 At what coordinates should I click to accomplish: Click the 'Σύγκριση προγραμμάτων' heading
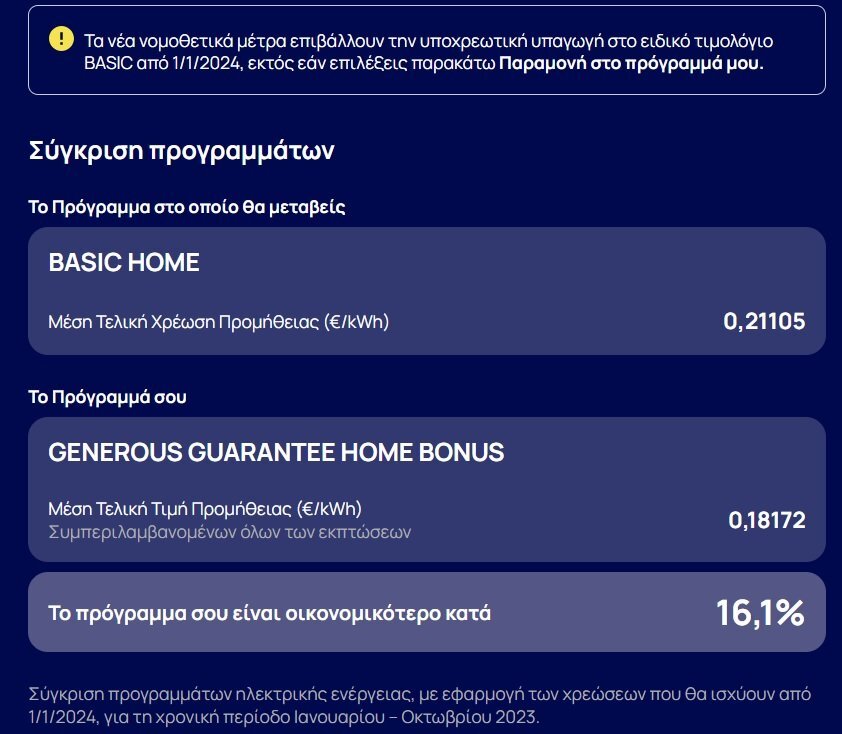pos(182,150)
